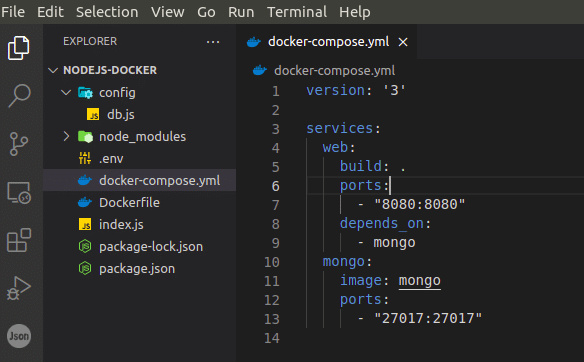Open the Explorer view in activity bar

[x=18, y=48]
